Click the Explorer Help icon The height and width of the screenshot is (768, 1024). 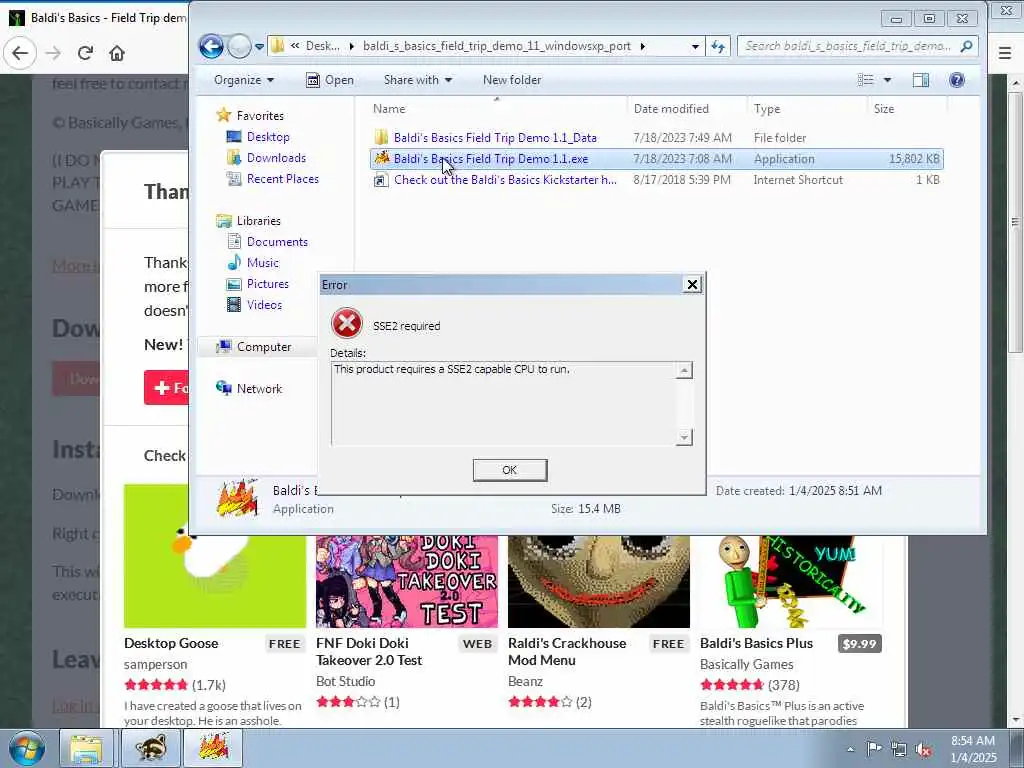tap(957, 80)
